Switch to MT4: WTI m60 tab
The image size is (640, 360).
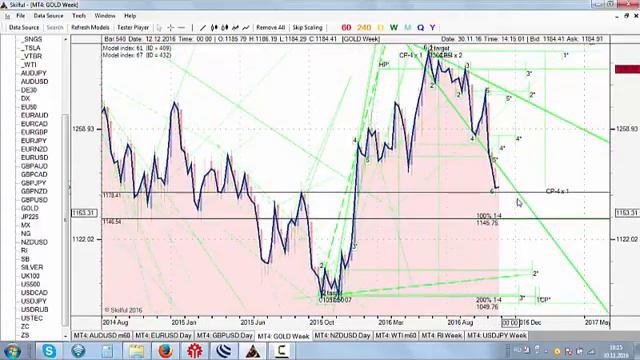click(x=396, y=336)
